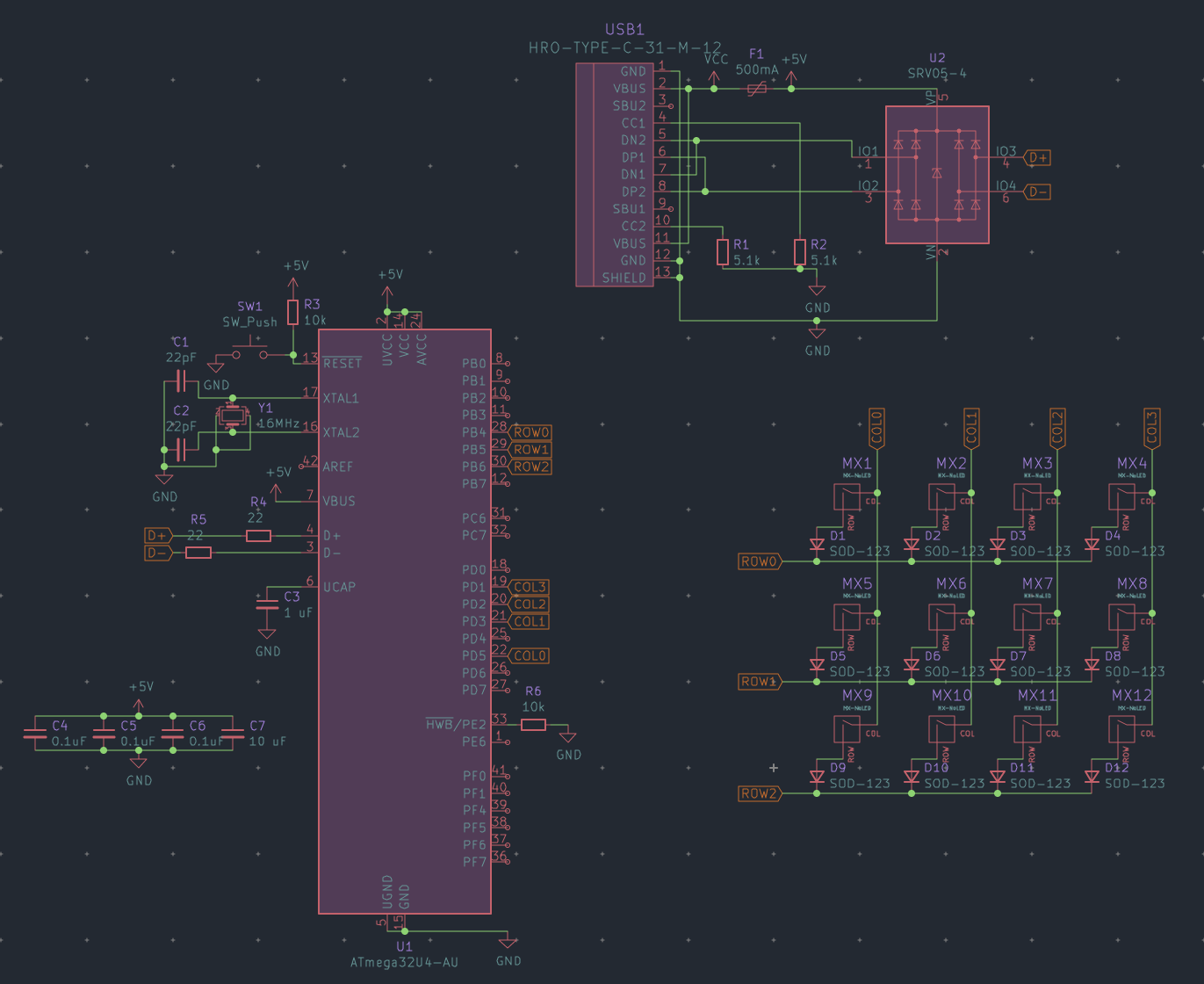
Task: Click the R6 10k resistor at HWB/PE2
Action: 533,725
